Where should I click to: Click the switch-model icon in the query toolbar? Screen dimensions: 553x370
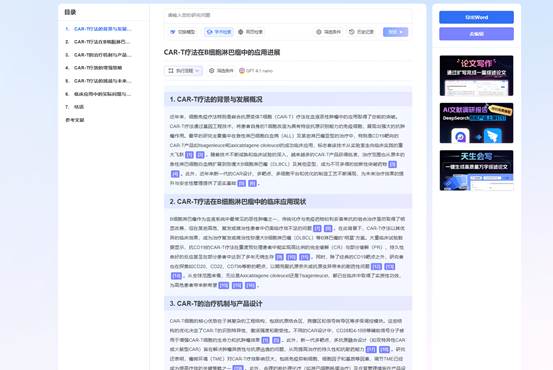[x=173, y=32]
